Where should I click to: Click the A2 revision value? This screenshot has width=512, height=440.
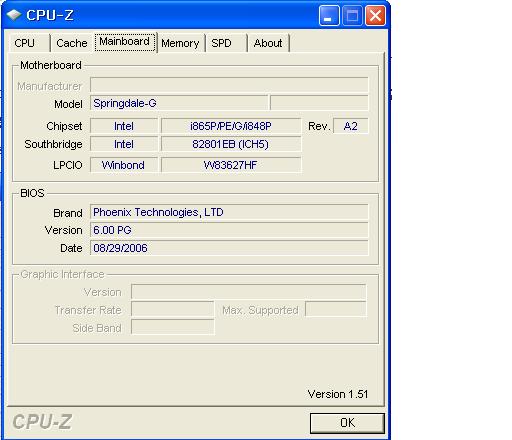tap(351, 126)
